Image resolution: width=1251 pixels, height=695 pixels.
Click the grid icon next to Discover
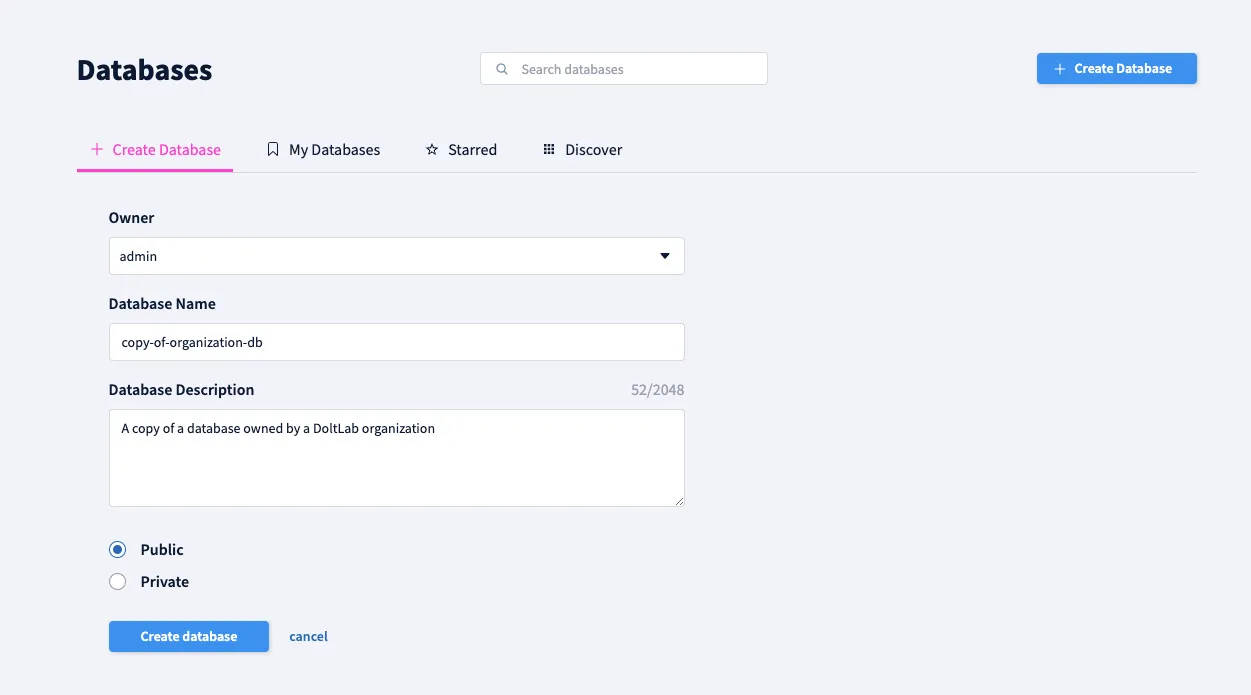pyautogui.click(x=548, y=148)
